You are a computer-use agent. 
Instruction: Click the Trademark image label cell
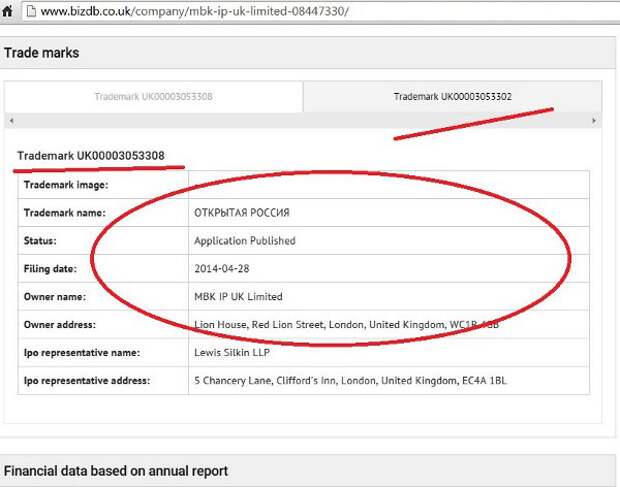[x=103, y=185]
